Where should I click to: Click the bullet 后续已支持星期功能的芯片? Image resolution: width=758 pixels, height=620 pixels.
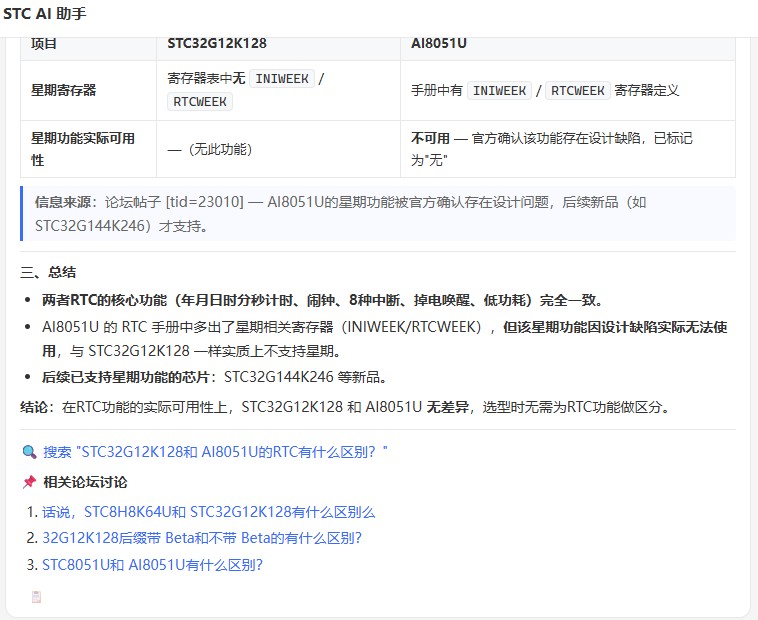[x=215, y=377]
